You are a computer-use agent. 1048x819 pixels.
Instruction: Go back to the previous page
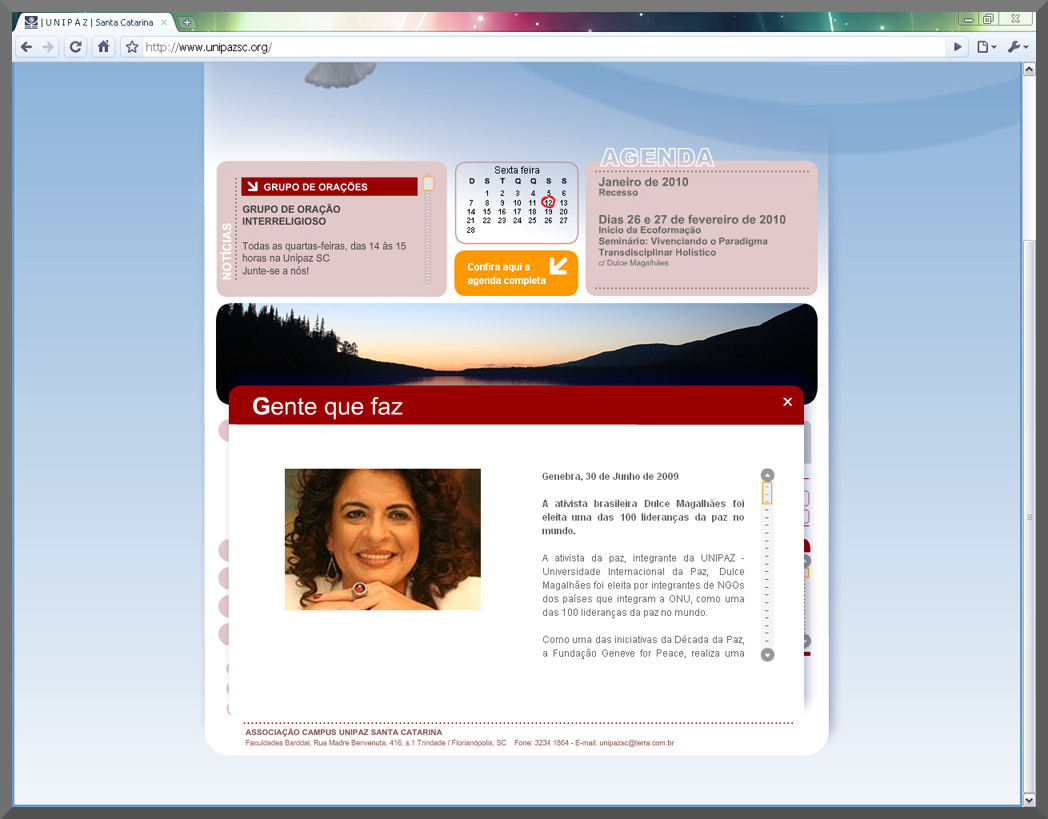tap(26, 47)
